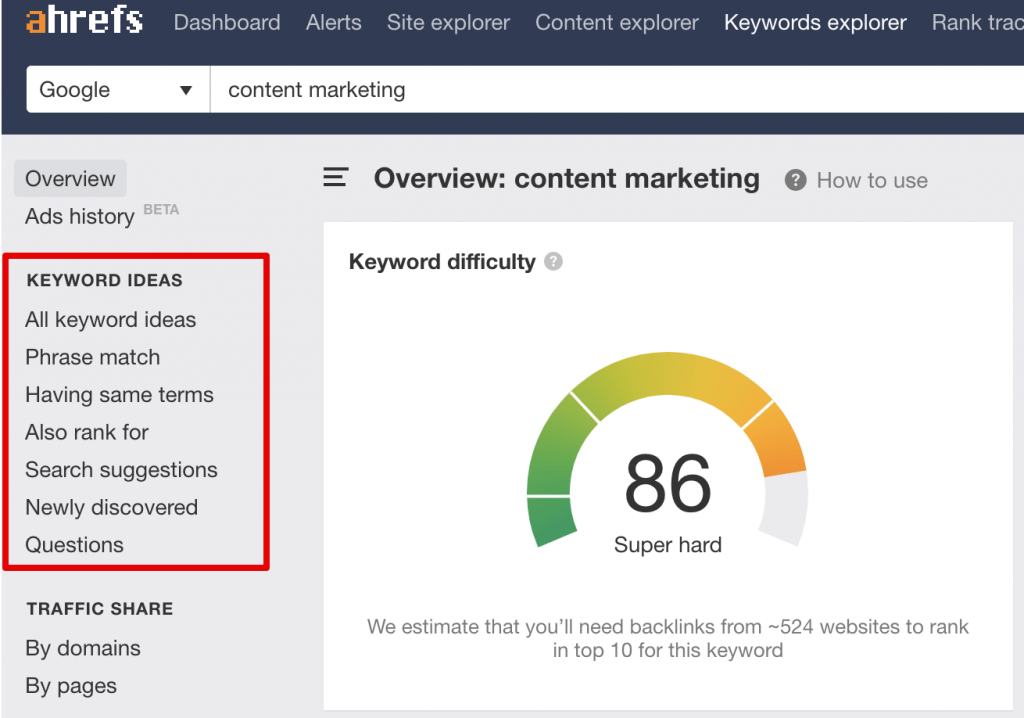Screen dimensions: 1024x718
Task: Open the hamburger menu beside Overview heading
Action: click(x=335, y=177)
